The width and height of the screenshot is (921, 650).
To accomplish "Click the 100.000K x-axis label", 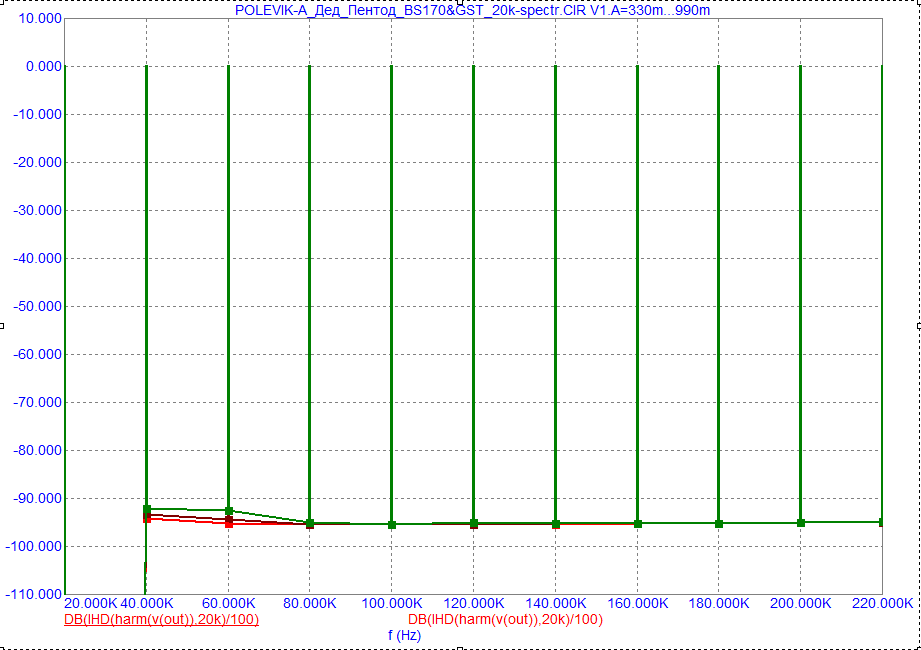I will point(392,604).
